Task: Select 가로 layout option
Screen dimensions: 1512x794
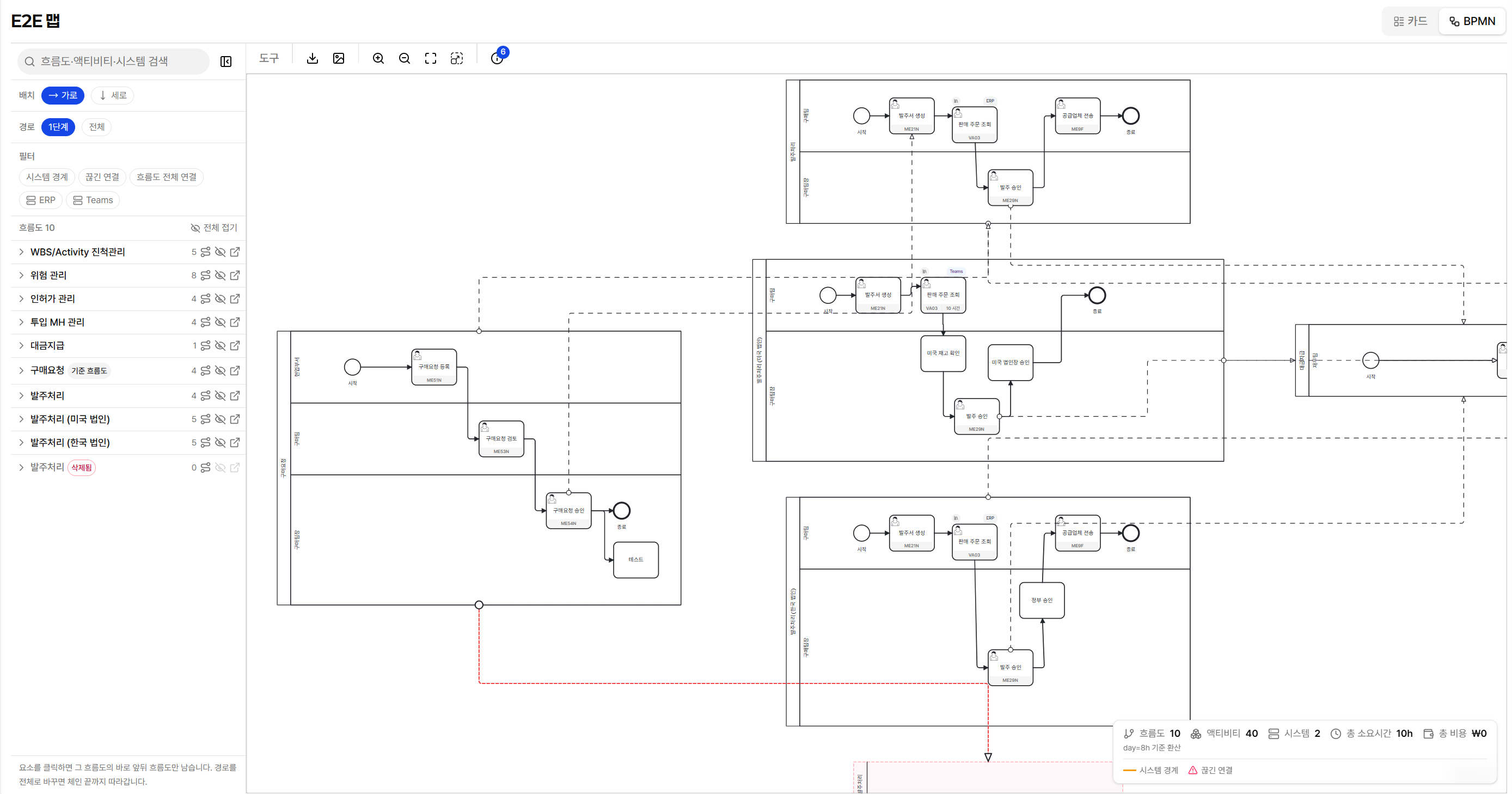Action: point(63,95)
